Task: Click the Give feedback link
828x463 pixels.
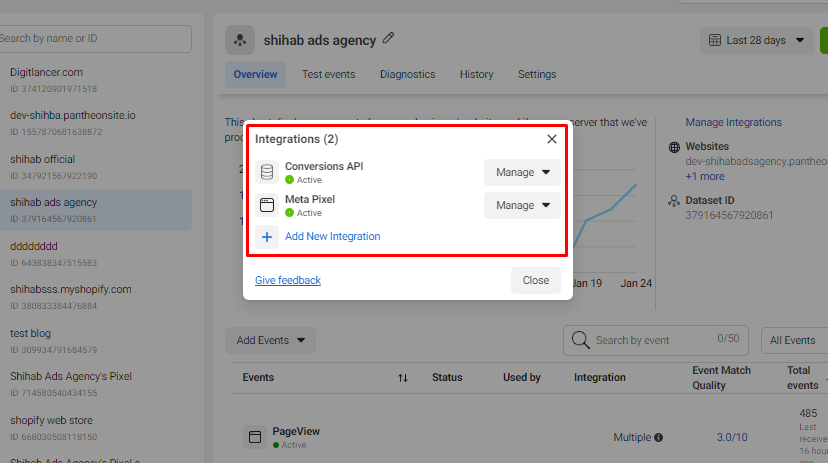Action: click(x=288, y=280)
